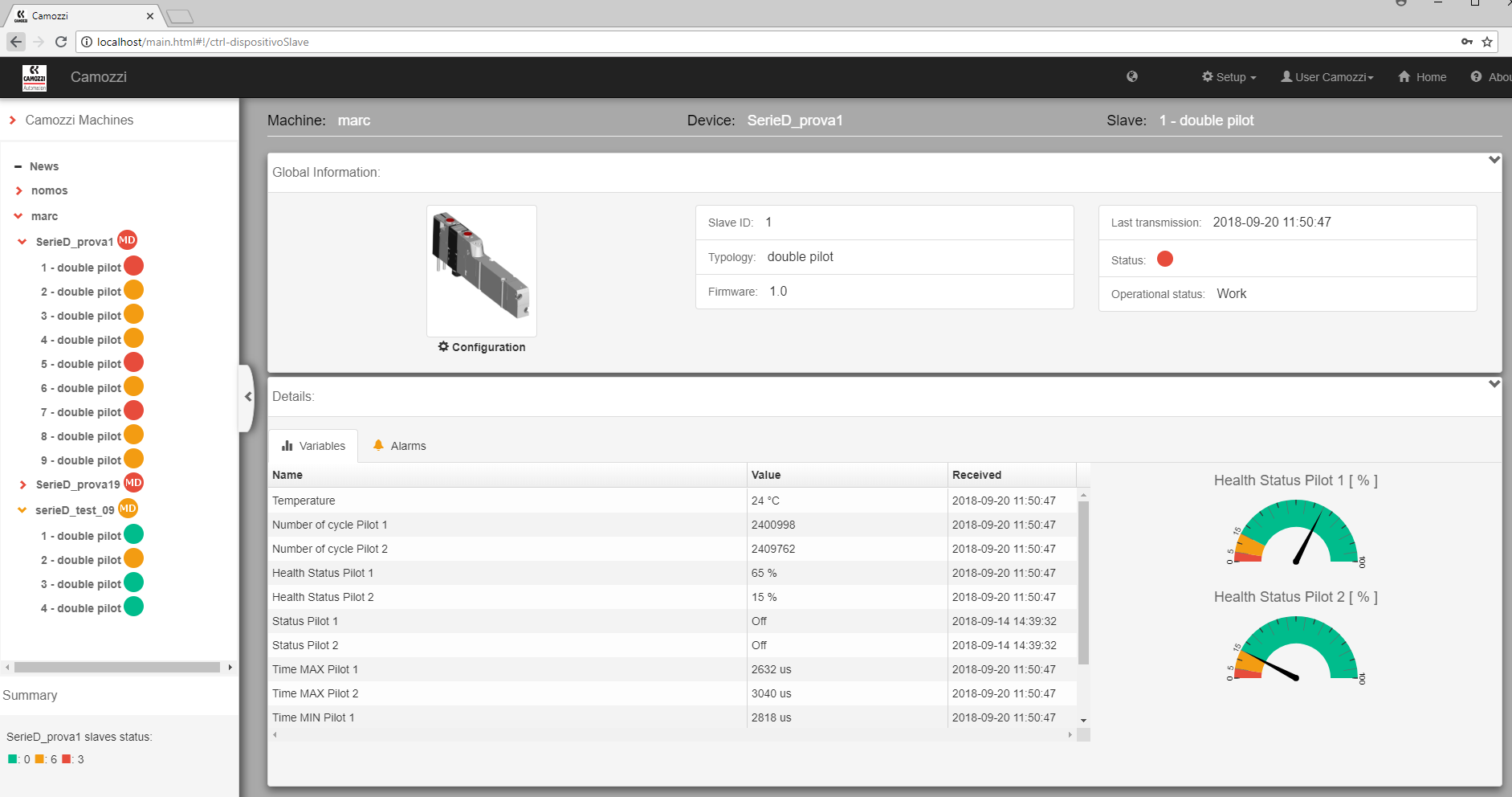This screenshot has width=1512, height=797.
Task: Open the Configuration gear link
Action: (482, 347)
